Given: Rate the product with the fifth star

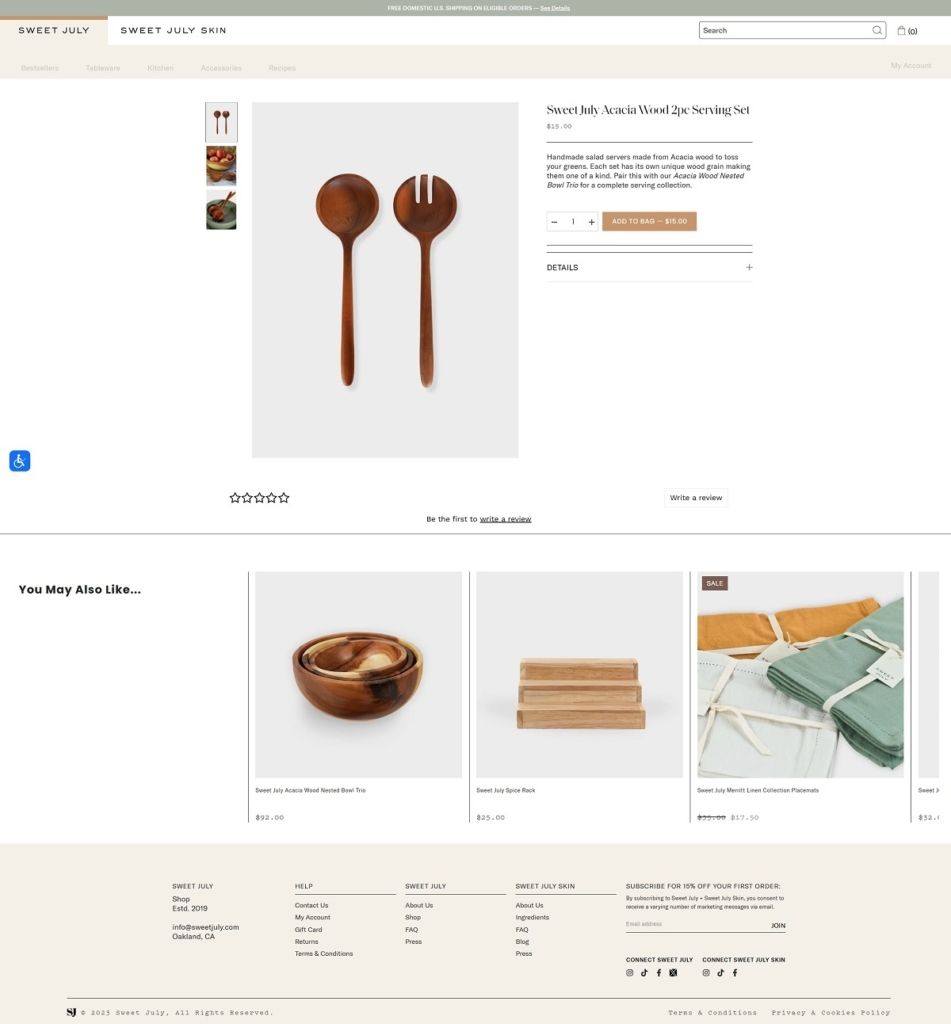Looking at the screenshot, I should click(283, 498).
